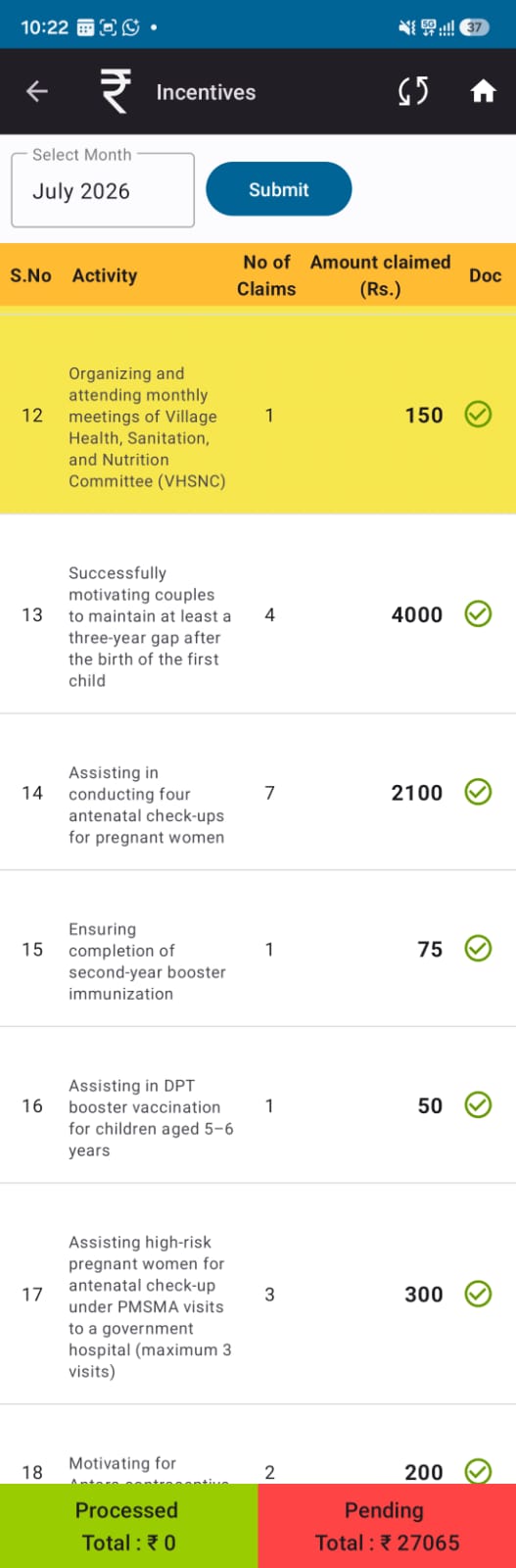This screenshot has width=516, height=1568.
Task: Tap the Activity column header
Action: click(105, 275)
